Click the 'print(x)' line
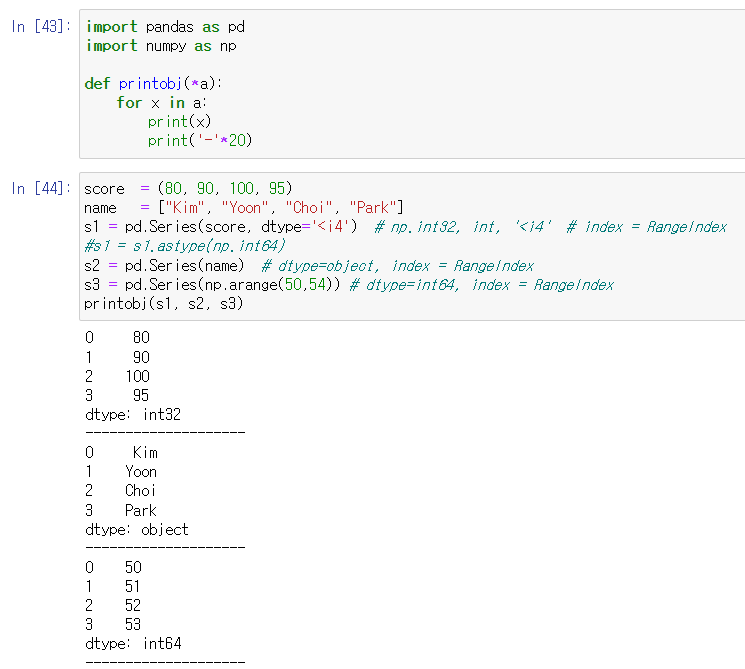Image resolution: width=745 pixels, height=669 pixels. (180, 122)
